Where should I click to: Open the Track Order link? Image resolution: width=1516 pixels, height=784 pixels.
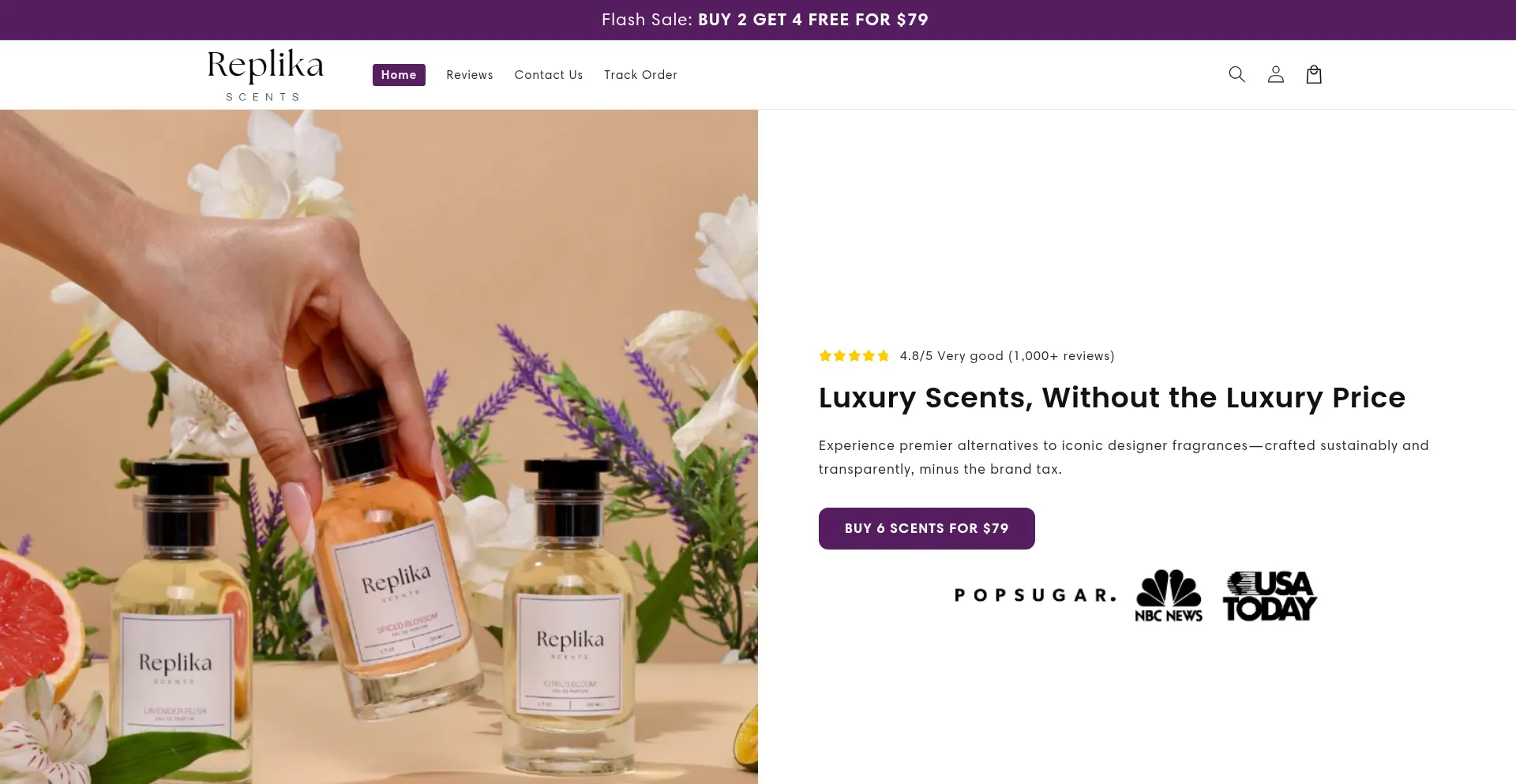(640, 75)
